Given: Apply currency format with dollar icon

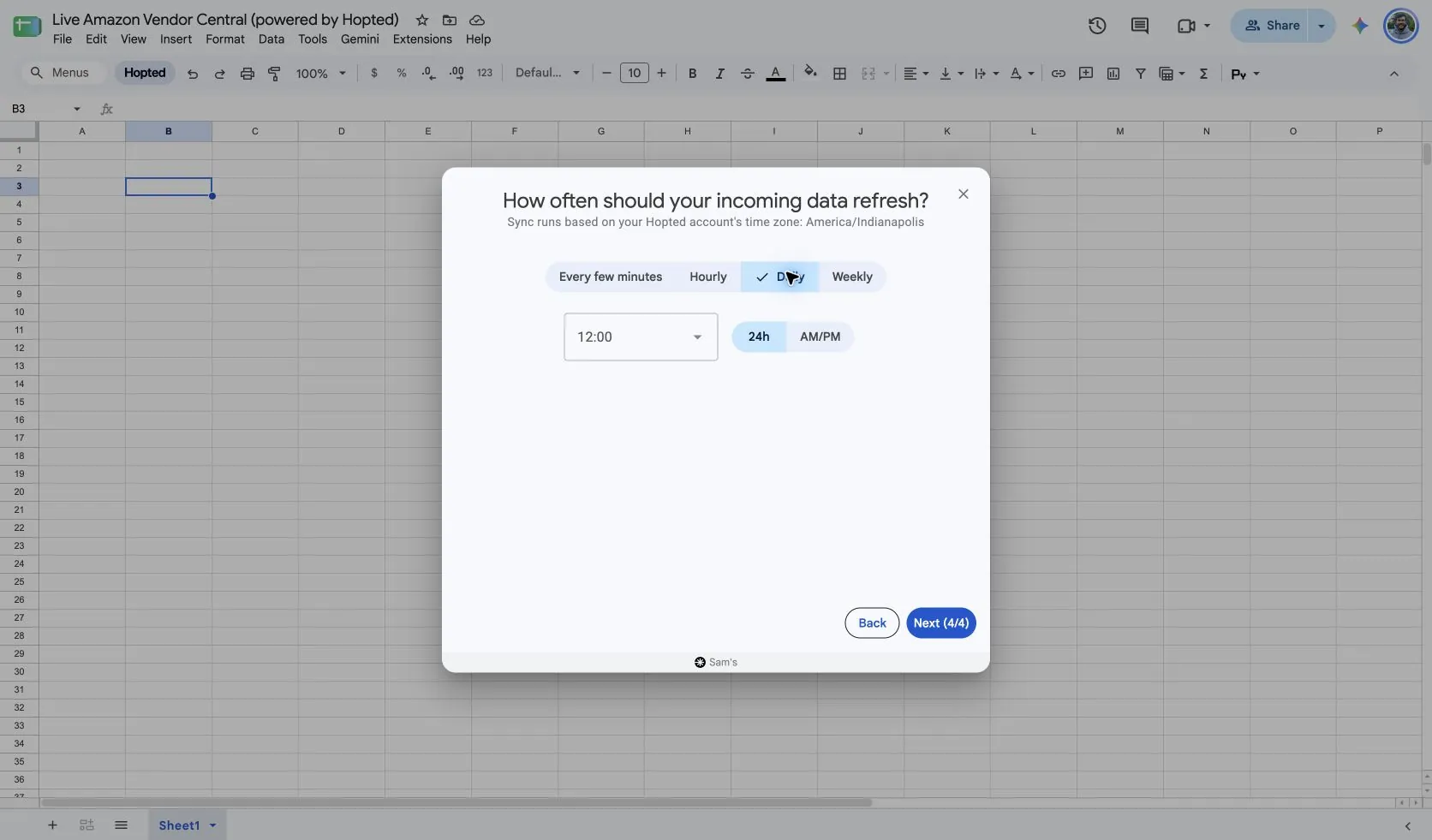Looking at the screenshot, I should click(374, 74).
